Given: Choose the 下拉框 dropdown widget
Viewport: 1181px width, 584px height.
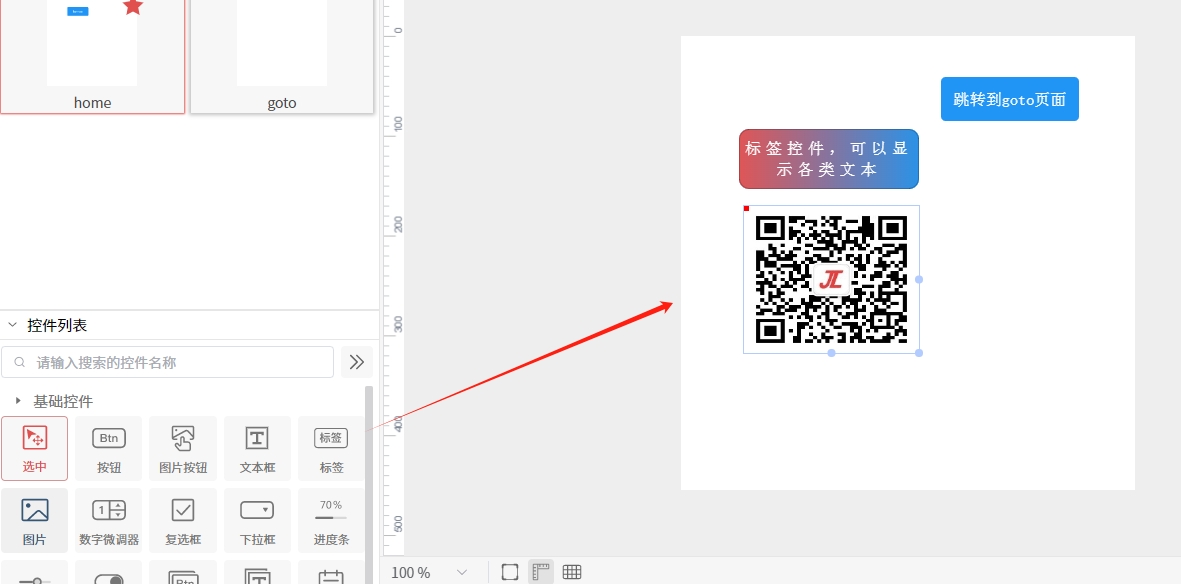Looking at the screenshot, I should pyautogui.click(x=258, y=520).
